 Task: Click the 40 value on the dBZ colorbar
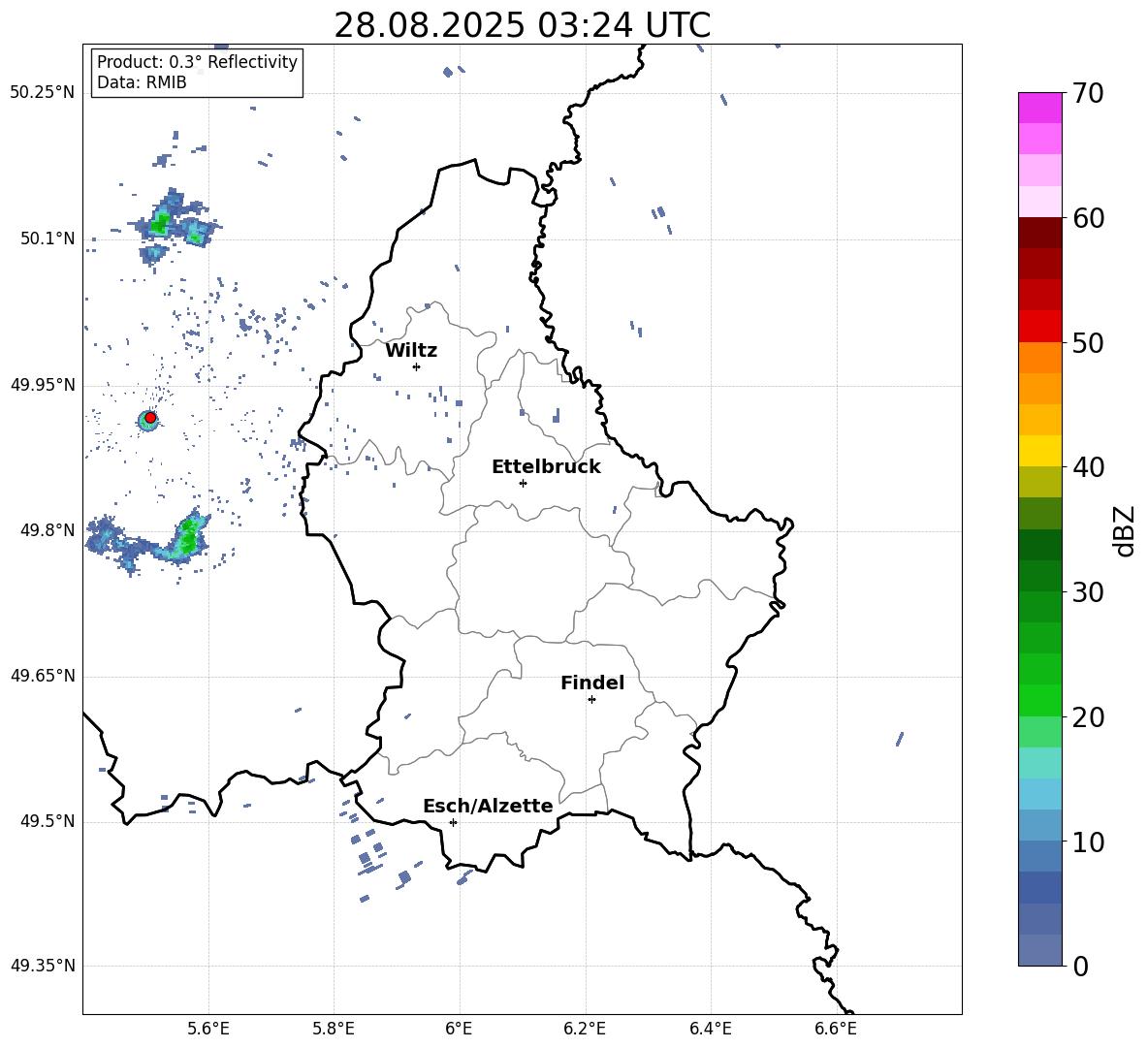click(1088, 467)
